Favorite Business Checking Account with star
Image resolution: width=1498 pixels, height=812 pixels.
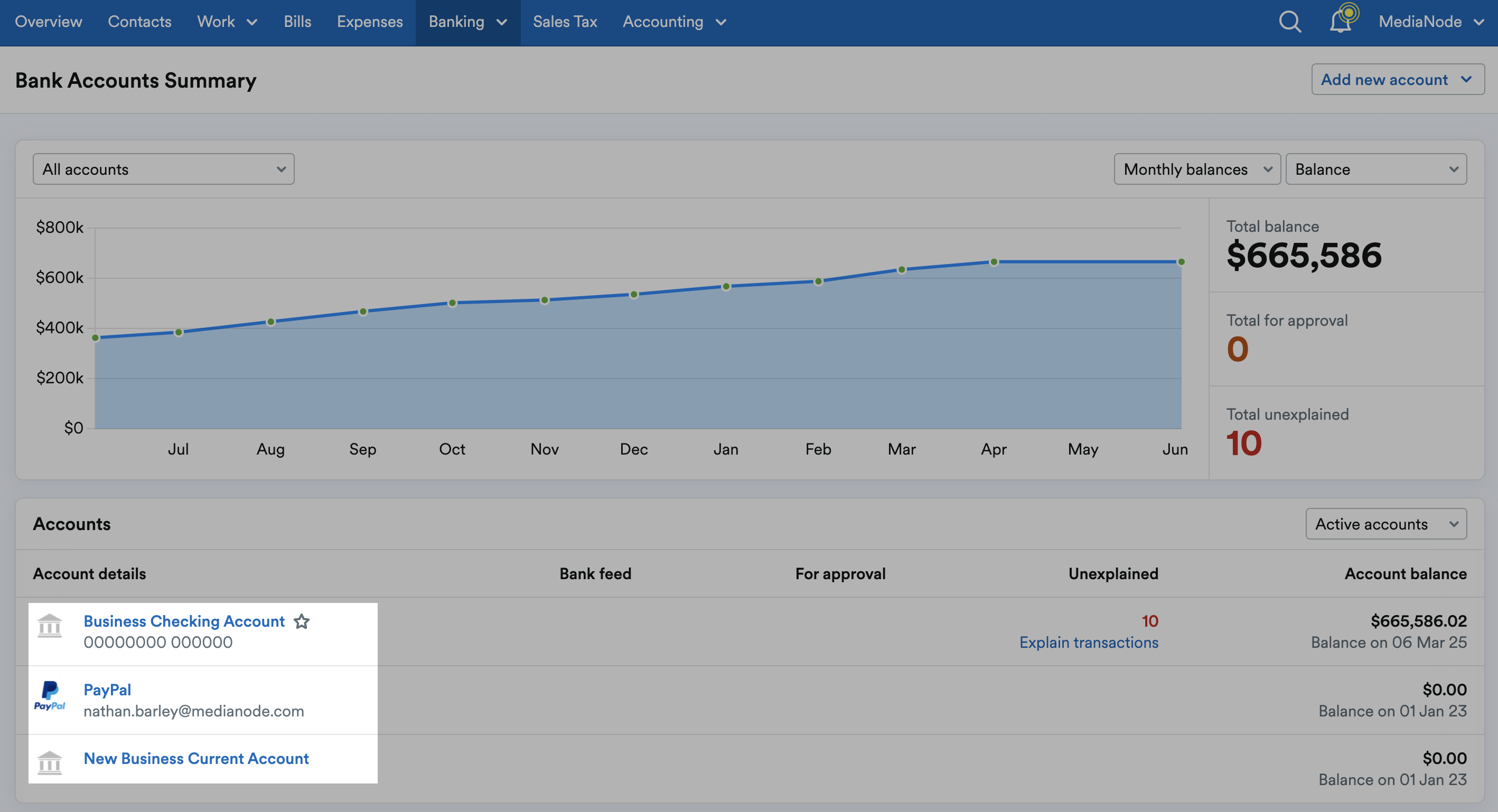pos(301,621)
